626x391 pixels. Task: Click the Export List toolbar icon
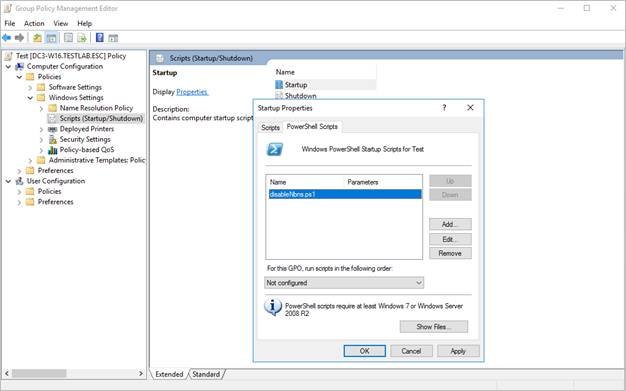click(82, 38)
